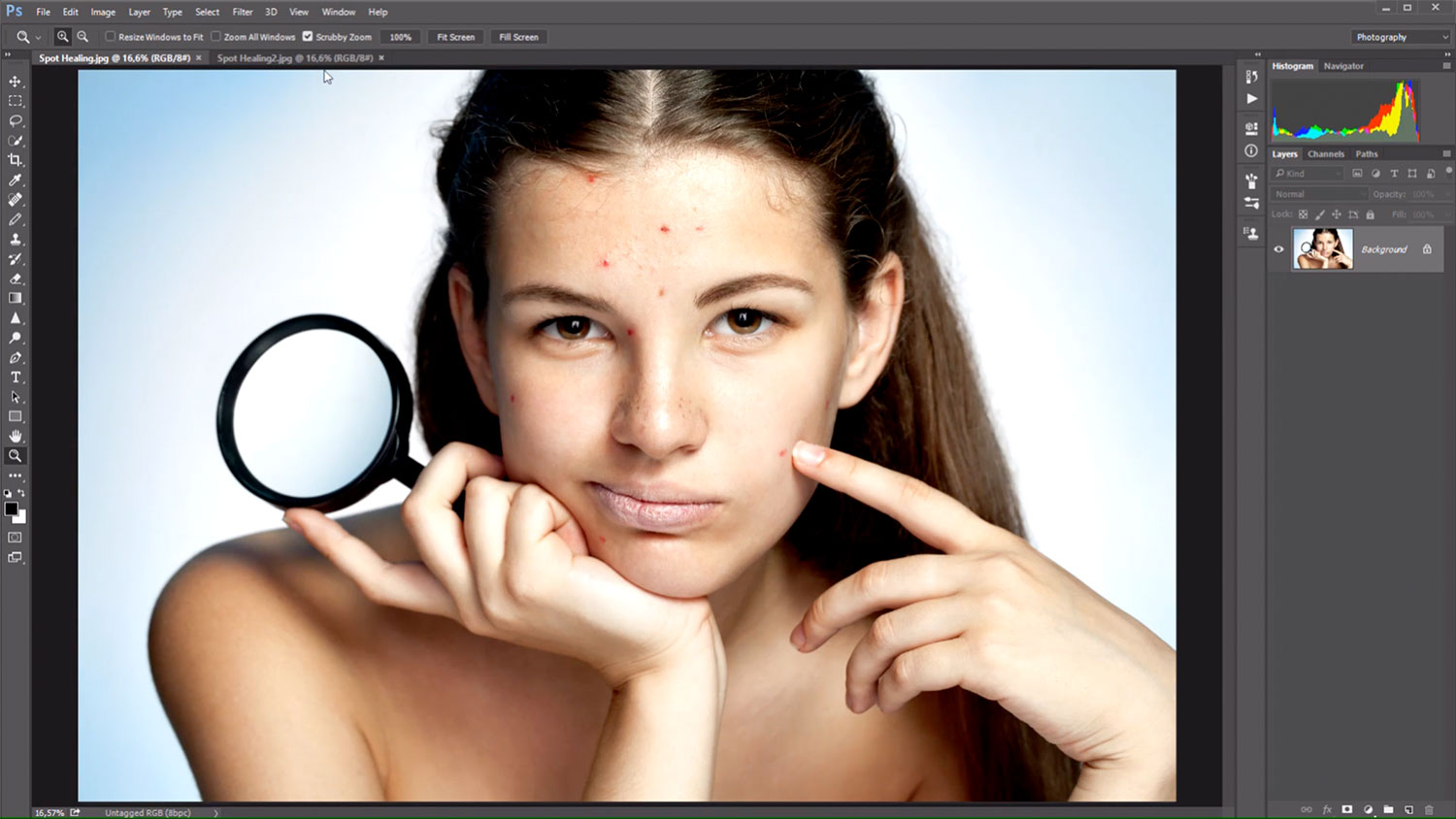Image resolution: width=1456 pixels, height=819 pixels.
Task: Click the Fit Screen button
Action: coord(455,37)
